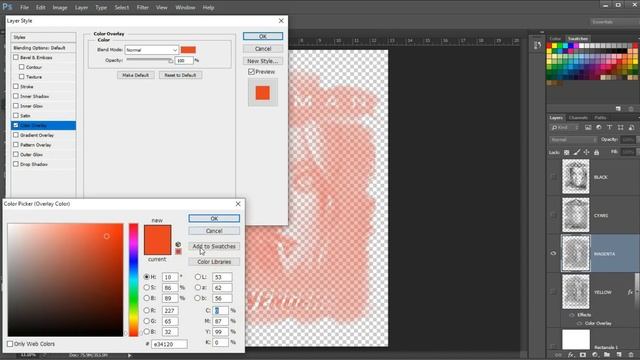Click New Style... button in Layer Style
640x360 pixels.
(263, 61)
